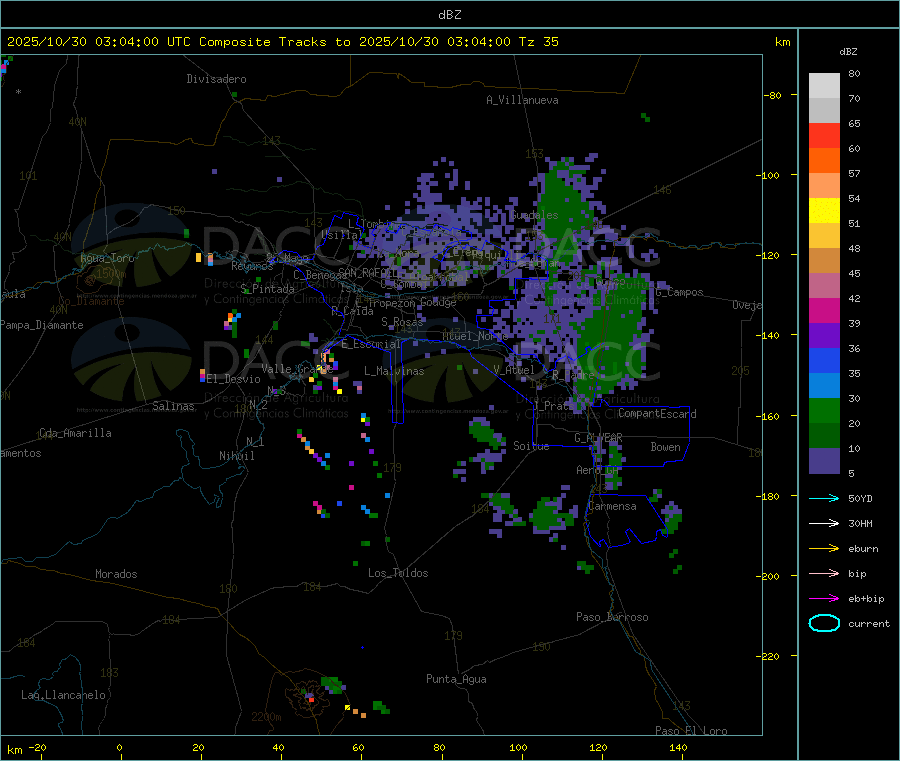The width and height of the screenshot is (900, 761).
Task: Click the eb+bip magenta arrow legend icon
Action: pos(824,598)
